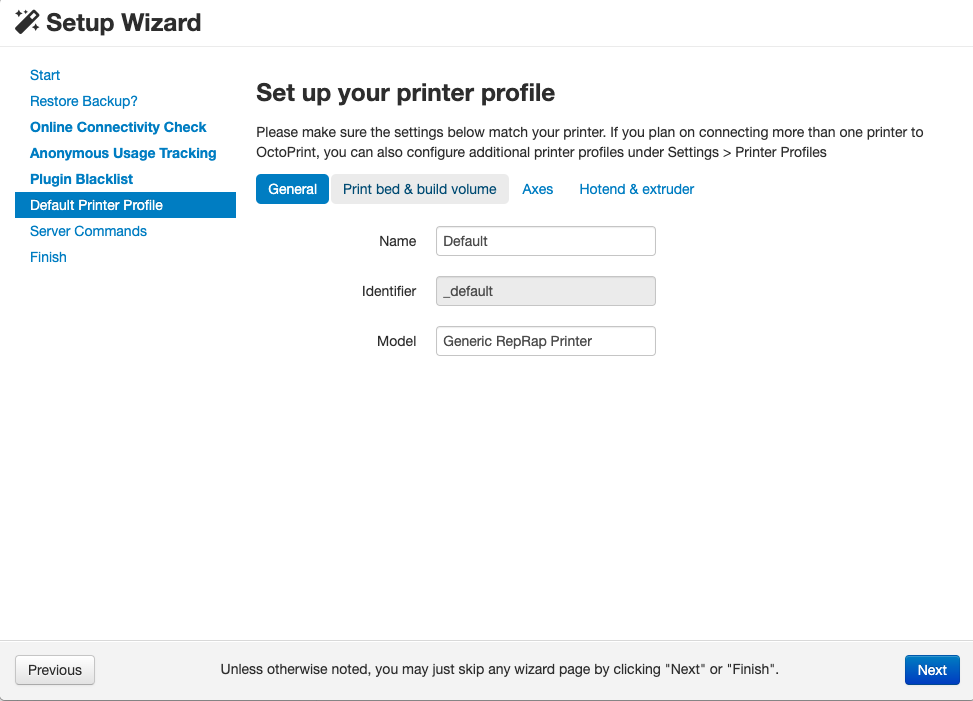Click the Previous button
The image size is (973, 701).
click(x=55, y=670)
